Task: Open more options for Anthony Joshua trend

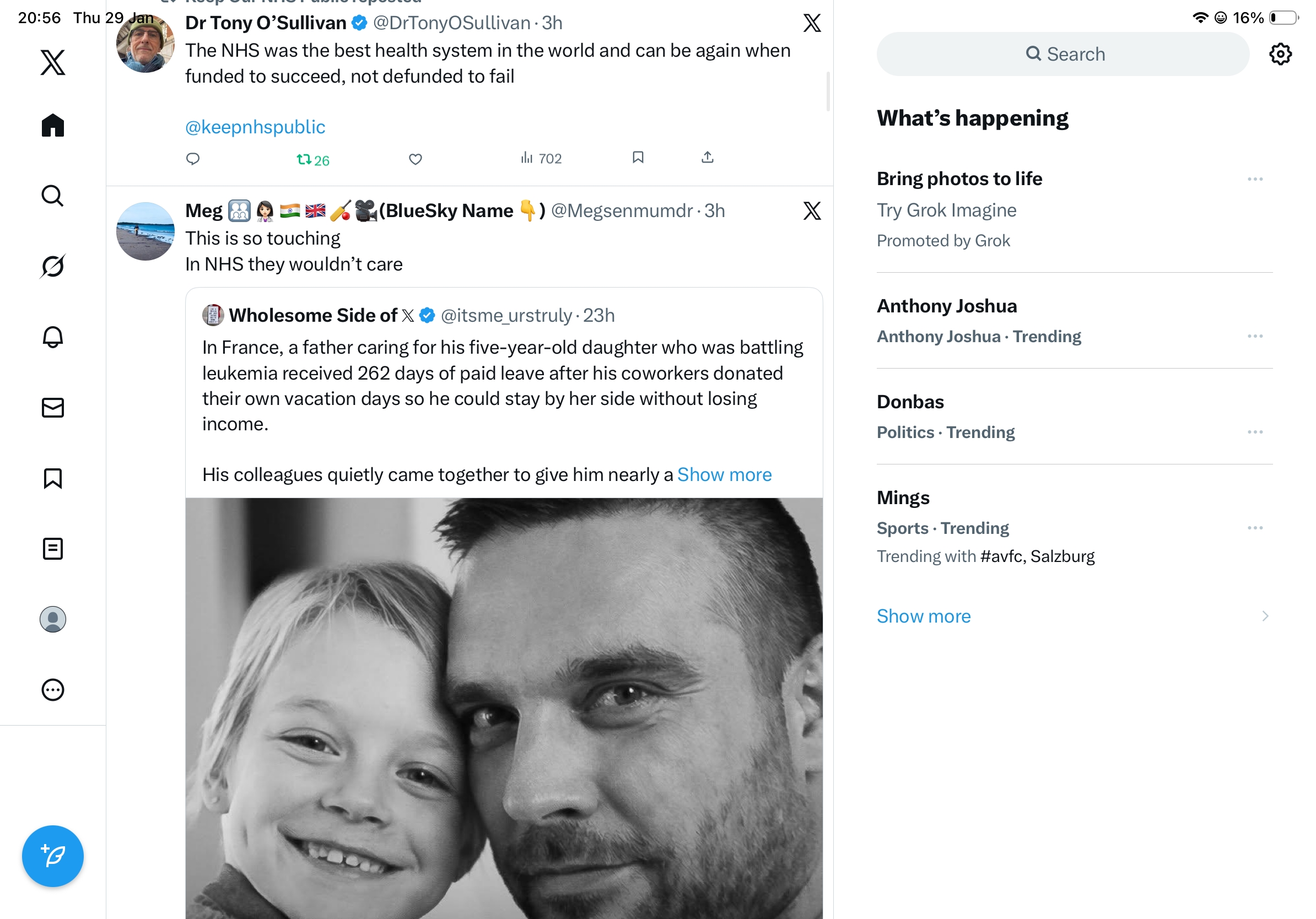Action: pyautogui.click(x=1255, y=336)
